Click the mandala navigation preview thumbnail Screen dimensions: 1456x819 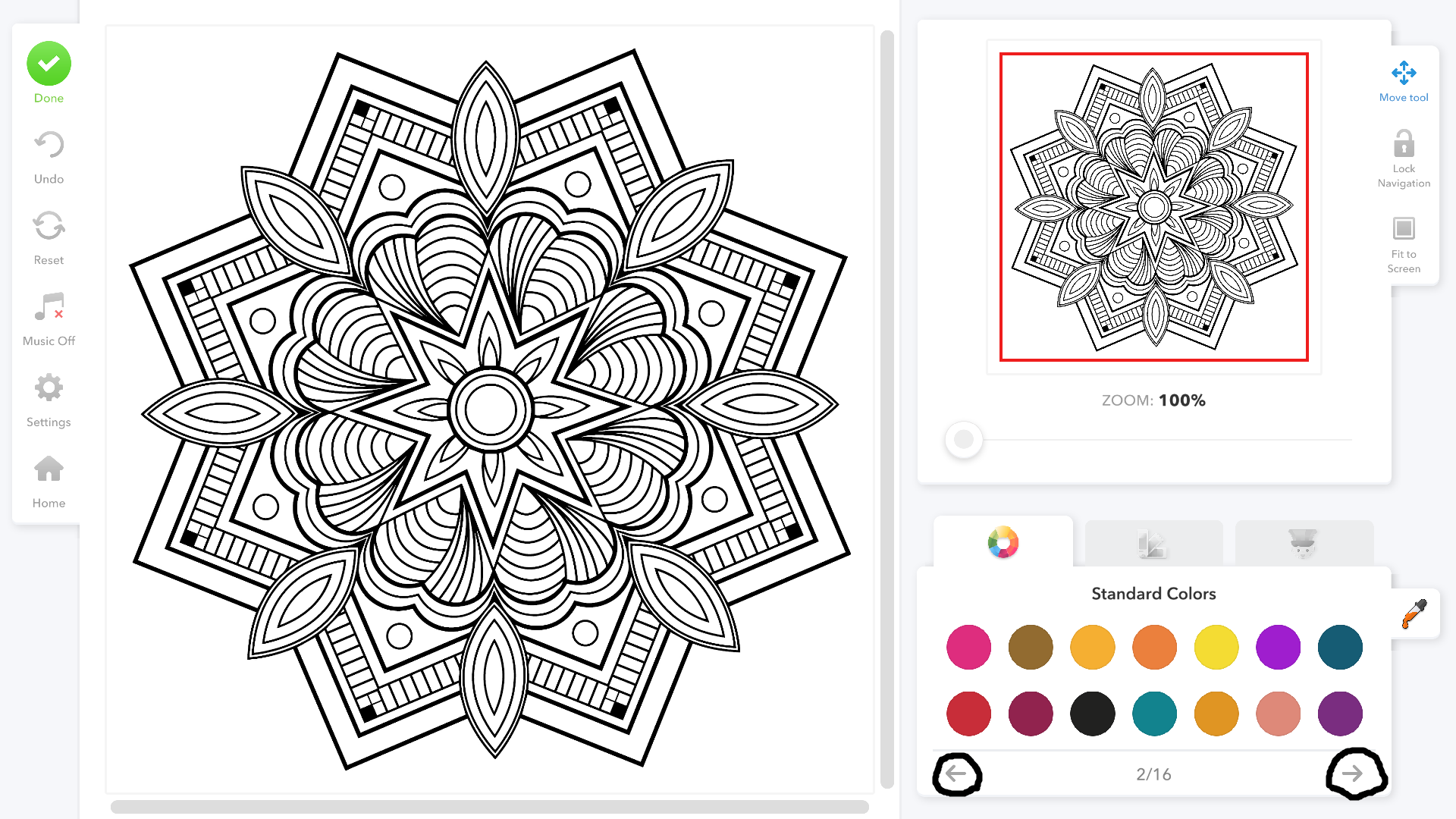pyautogui.click(x=1153, y=207)
